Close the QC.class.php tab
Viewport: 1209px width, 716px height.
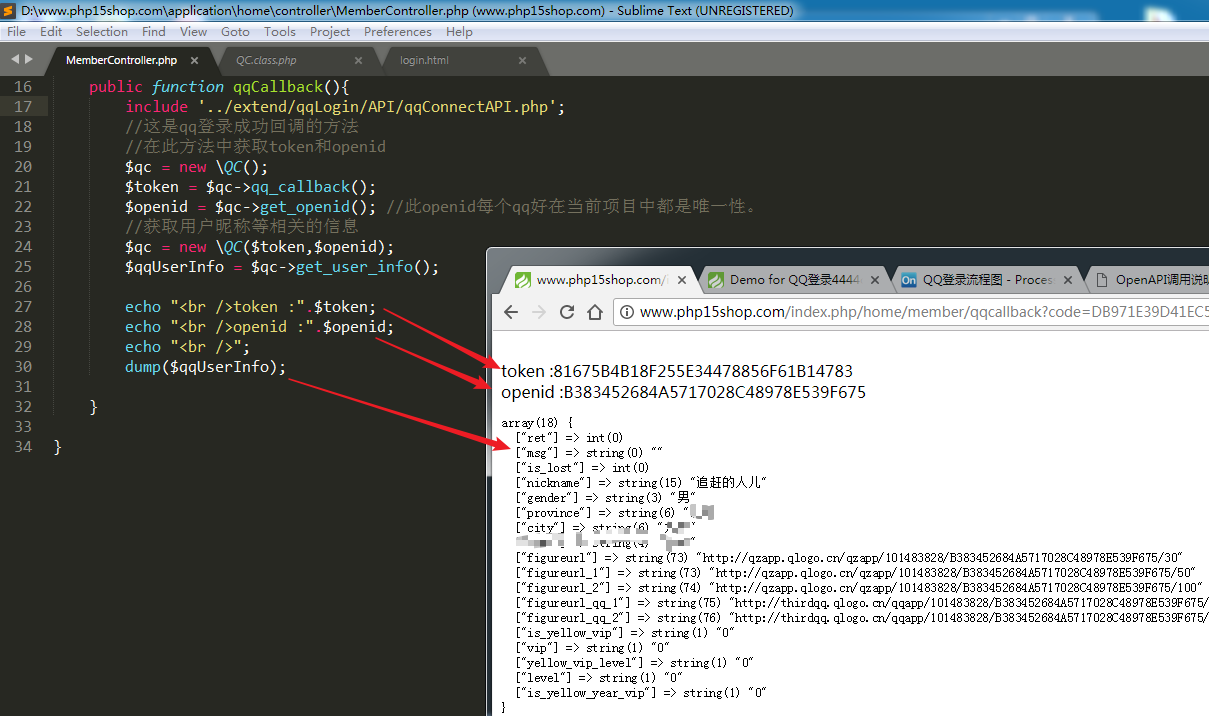coord(358,61)
